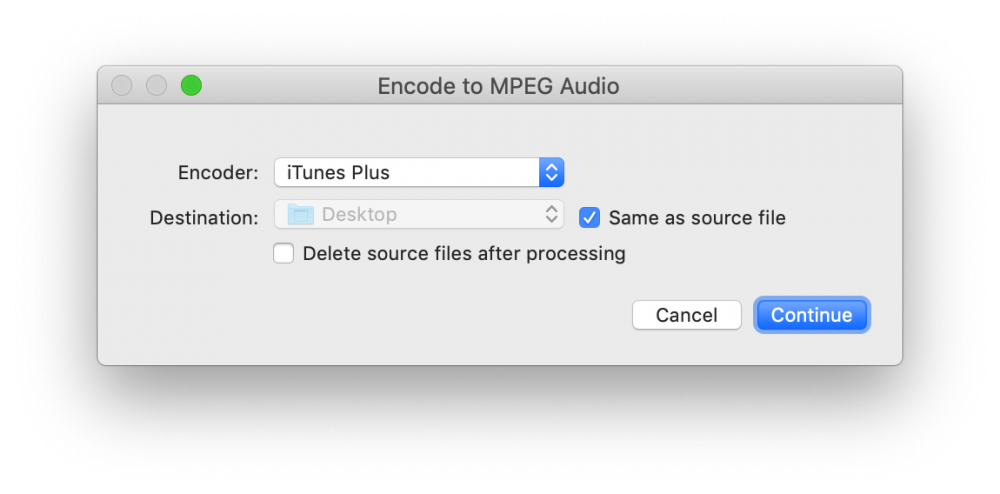This screenshot has width=1000, height=494.
Task: Click the 'iTunes Plus' text value
Action: [338, 172]
